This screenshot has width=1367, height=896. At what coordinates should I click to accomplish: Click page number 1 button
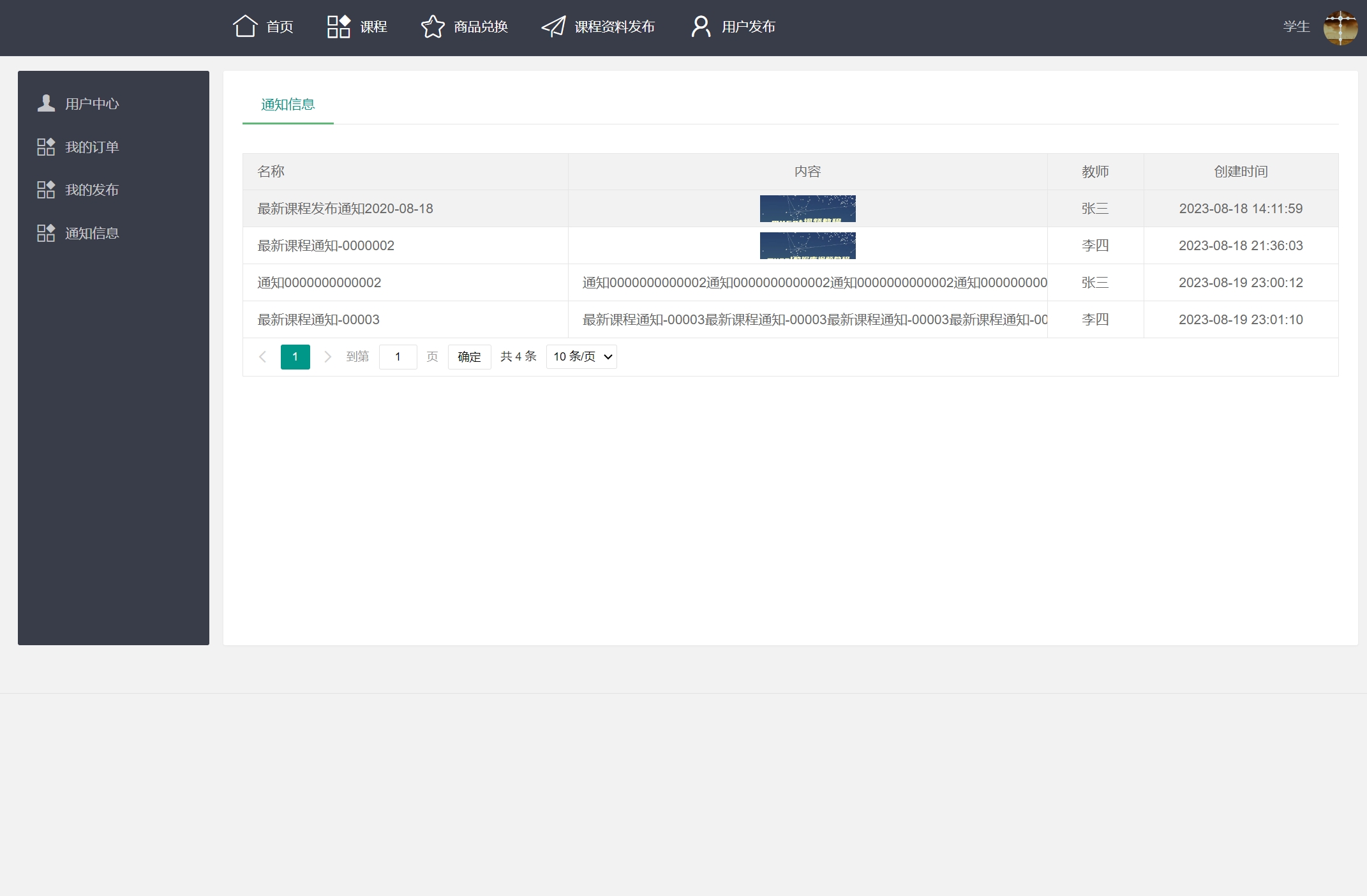[x=295, y=357]
